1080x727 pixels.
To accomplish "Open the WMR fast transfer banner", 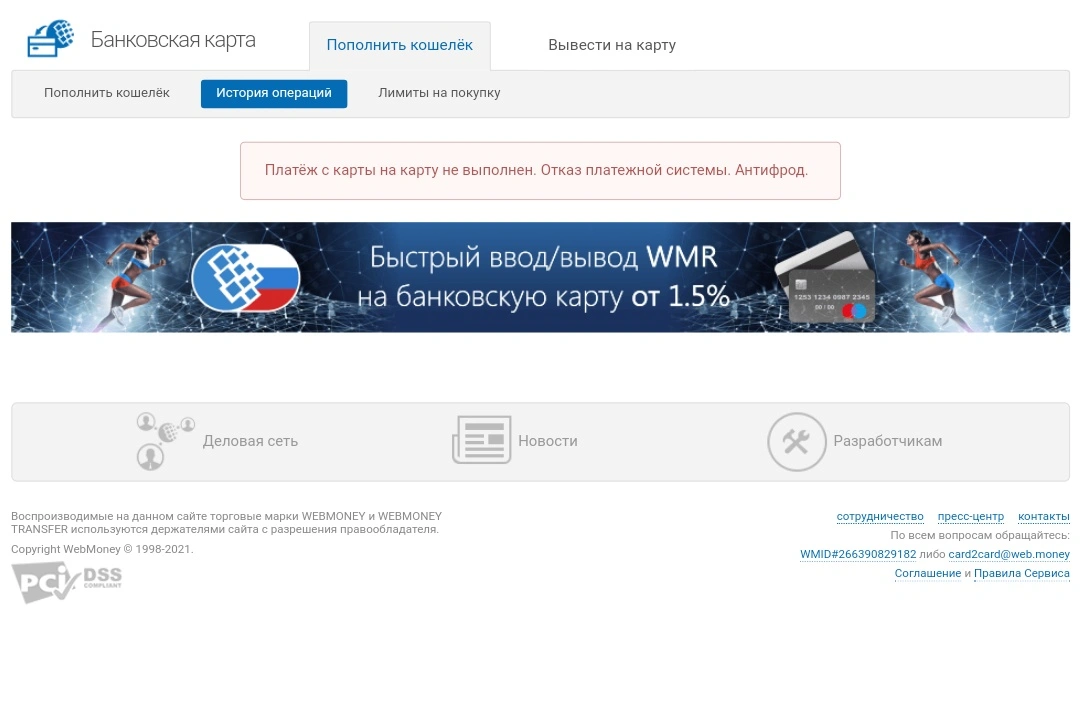I will (x=540, y=277).
